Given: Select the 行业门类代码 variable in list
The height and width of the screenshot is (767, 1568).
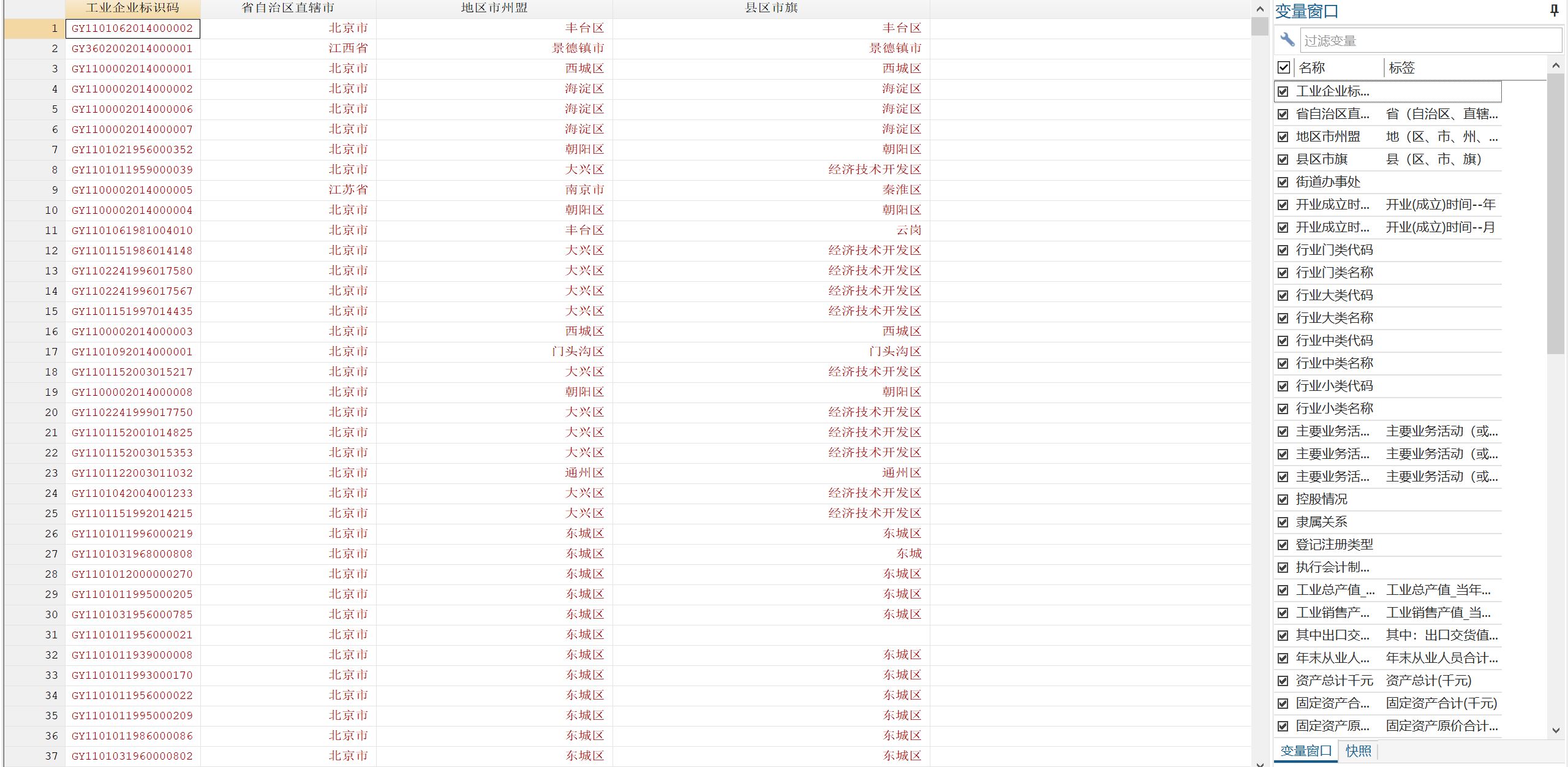Looking at the screenshot, I should click(x=1334, y=250).
